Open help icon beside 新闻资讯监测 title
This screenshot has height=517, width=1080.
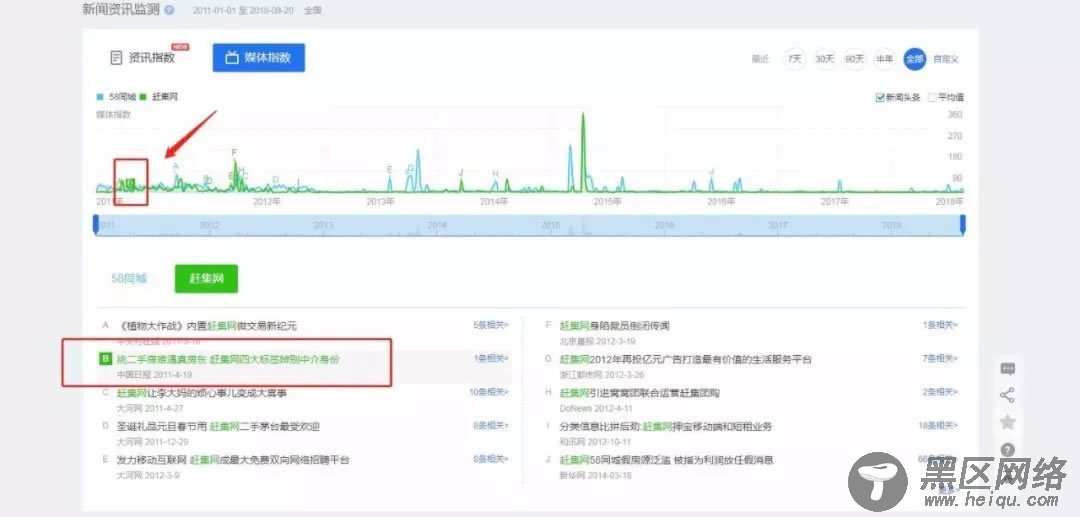coord(169,11)
